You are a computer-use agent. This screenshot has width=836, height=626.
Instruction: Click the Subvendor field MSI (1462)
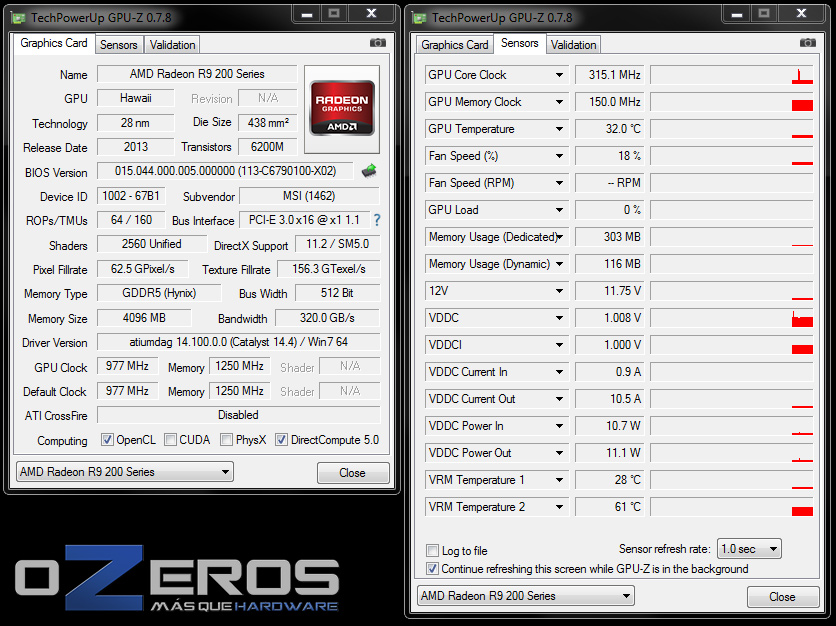309,196
